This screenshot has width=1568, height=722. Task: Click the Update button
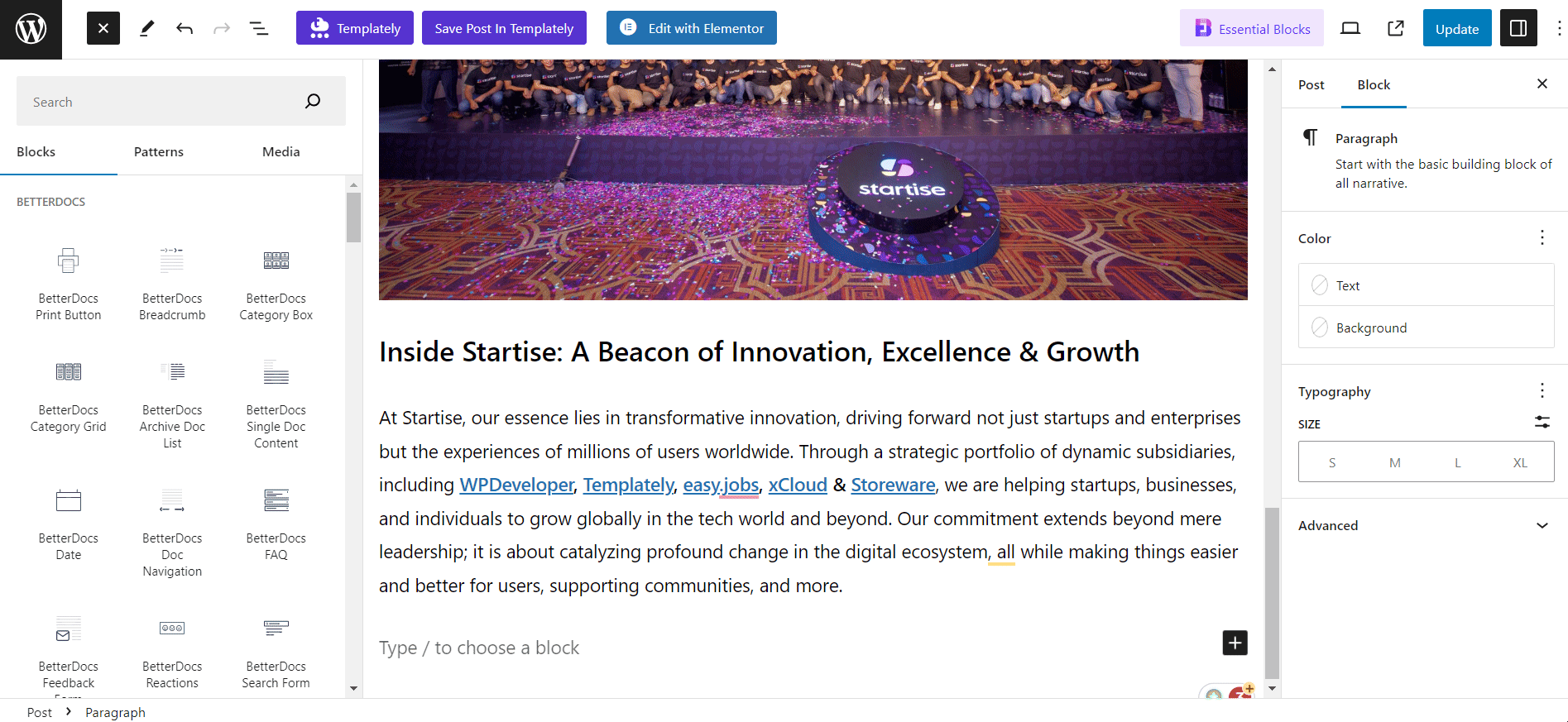[x=1456, y=29]
